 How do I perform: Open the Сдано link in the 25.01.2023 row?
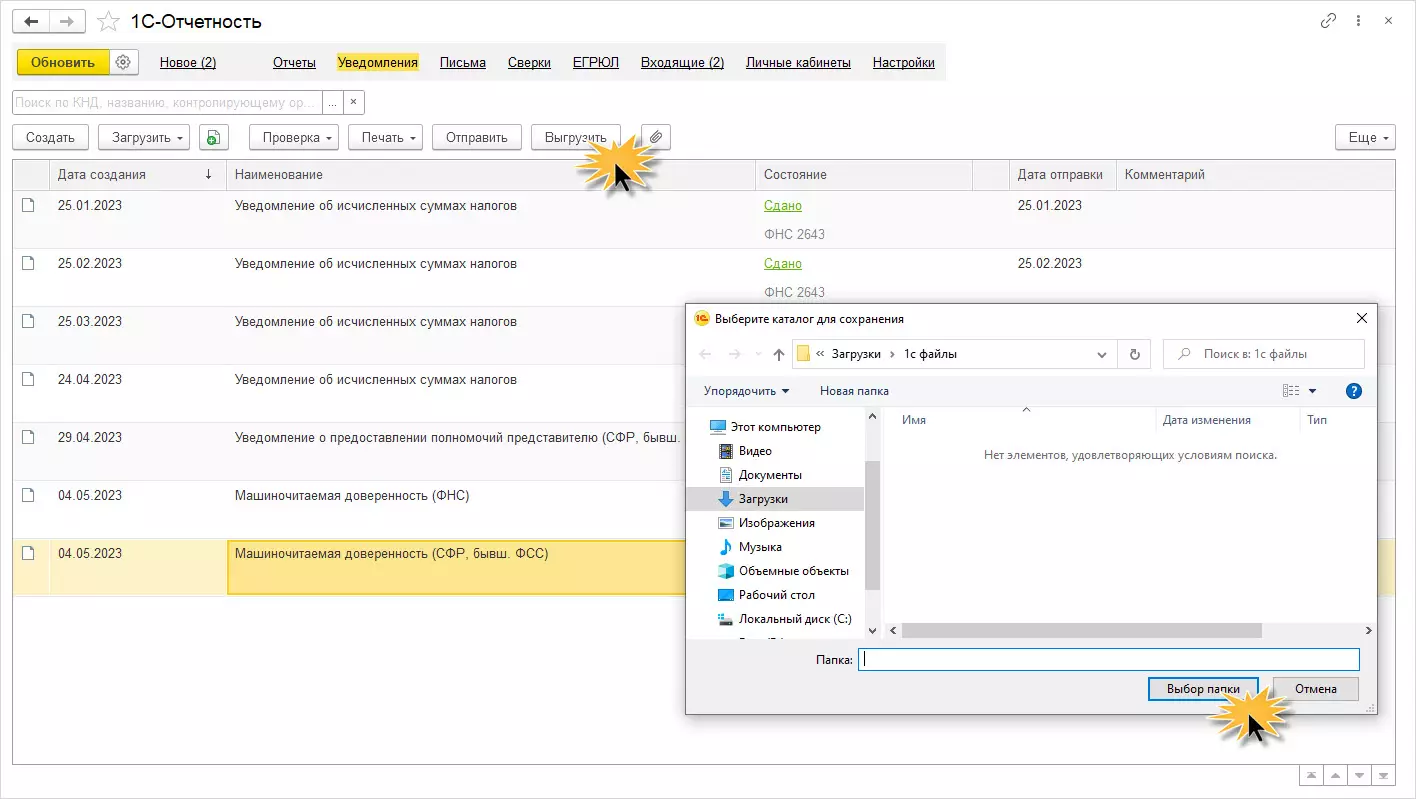point(783,205)
